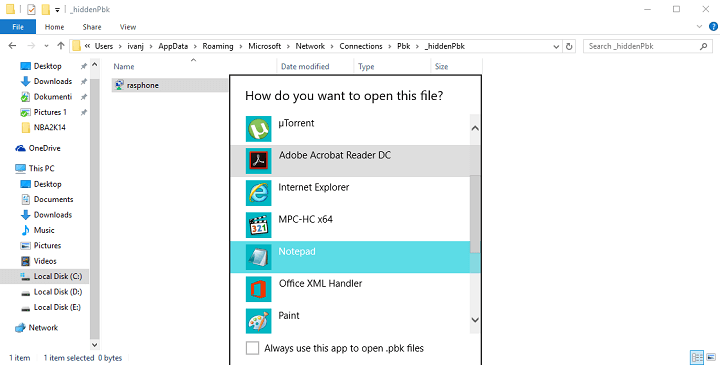720x365 pixels.
Task: Pick the Internet Explorer icon
Action: (259, 193)
